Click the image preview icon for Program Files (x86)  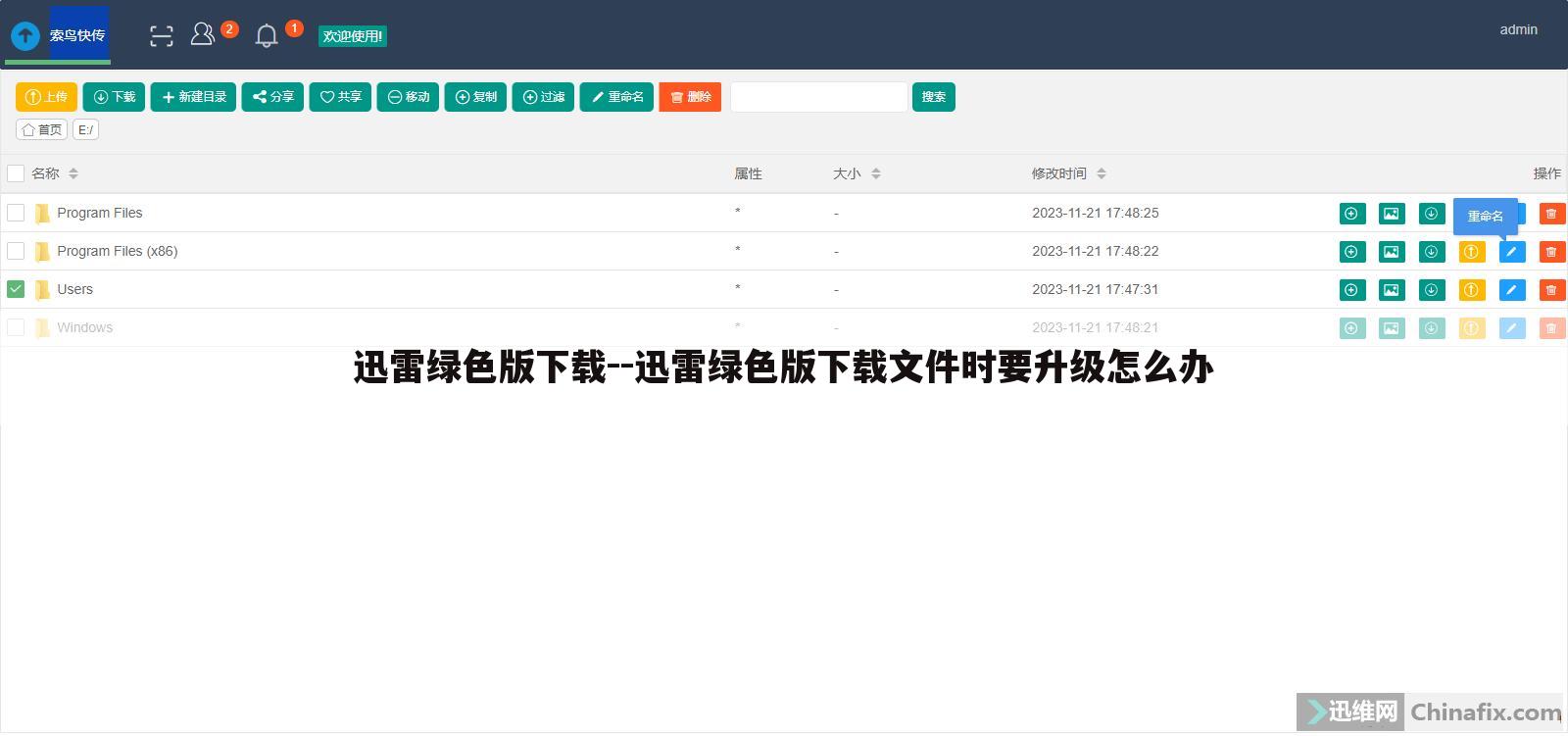coord(1392,252)
